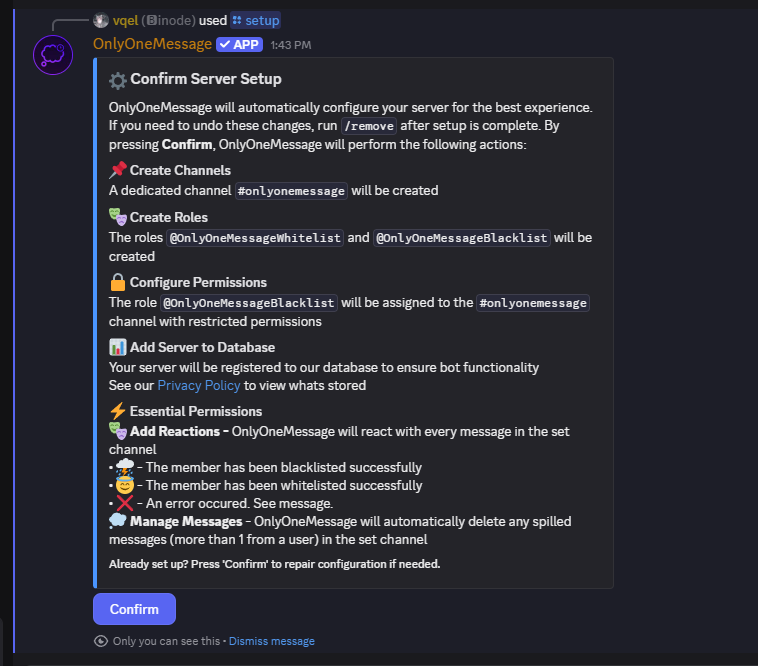This screenshot has height=666, width=758.
Task: Click the lock icon beside Configure Permissions
Action: 117,282
